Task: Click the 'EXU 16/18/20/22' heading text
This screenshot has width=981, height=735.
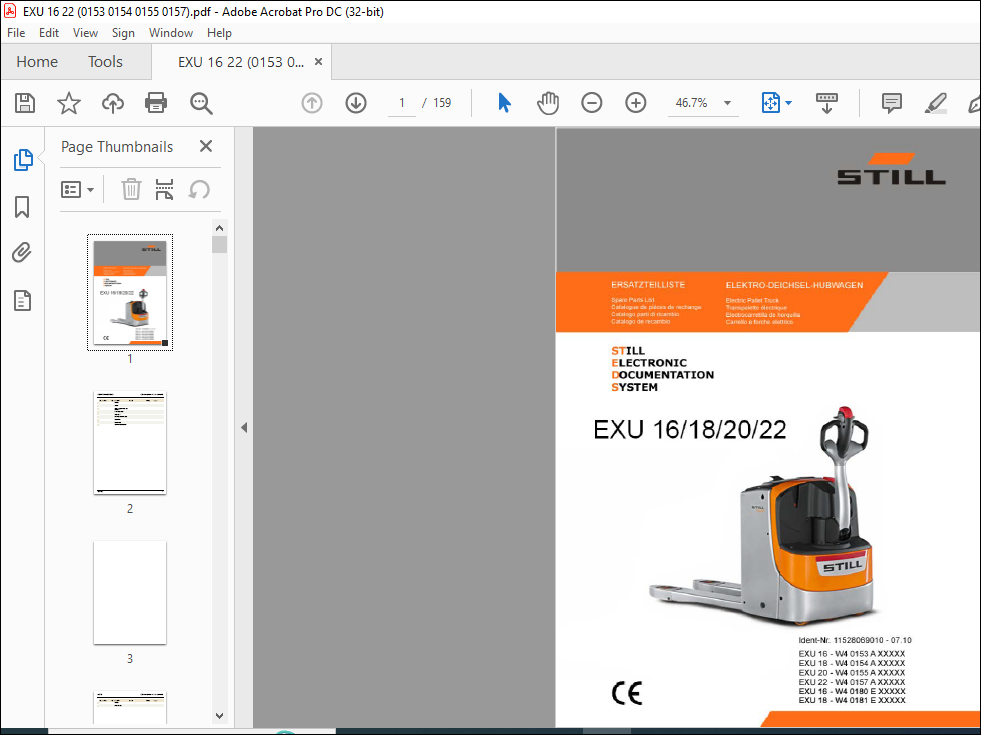Action: pyautogui.click(x=689, y=430)
